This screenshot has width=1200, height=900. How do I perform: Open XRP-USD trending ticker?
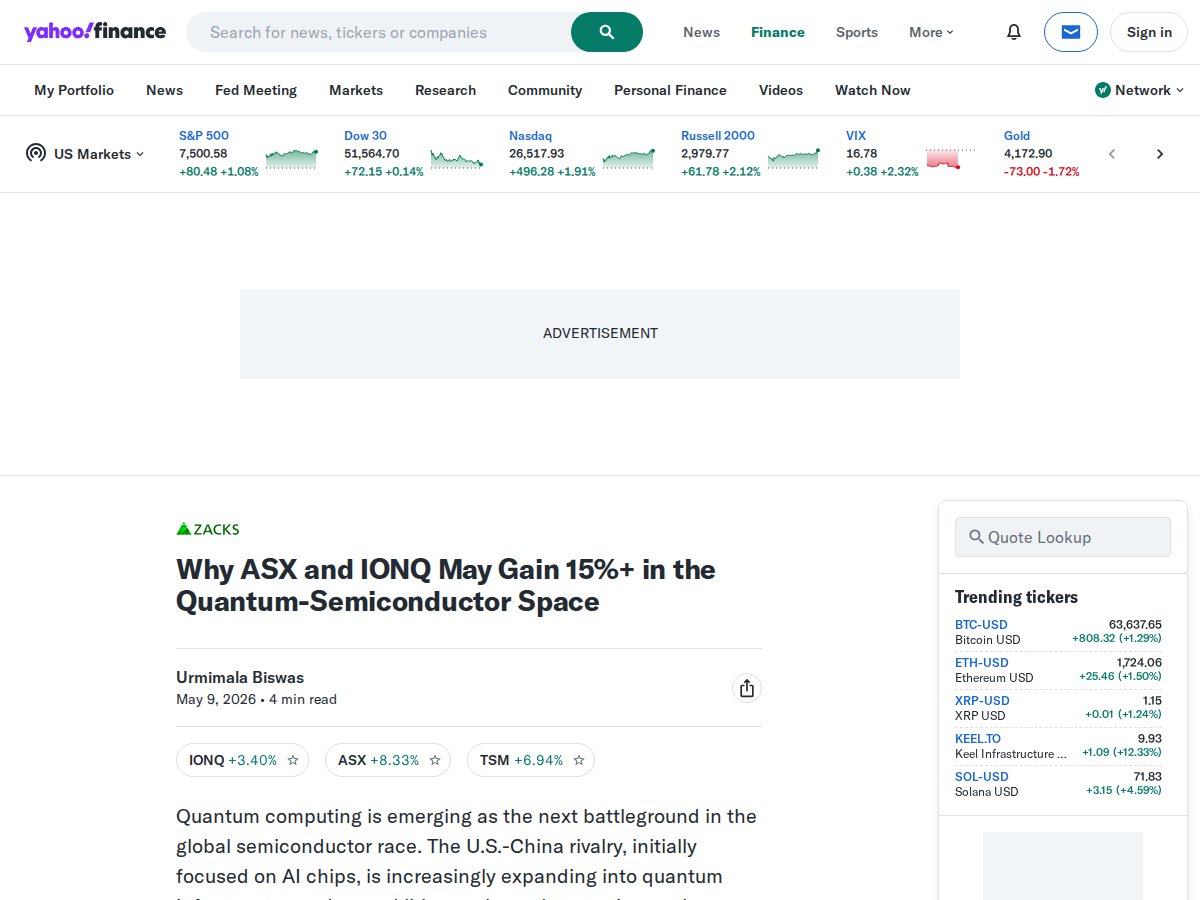(982, 700)
